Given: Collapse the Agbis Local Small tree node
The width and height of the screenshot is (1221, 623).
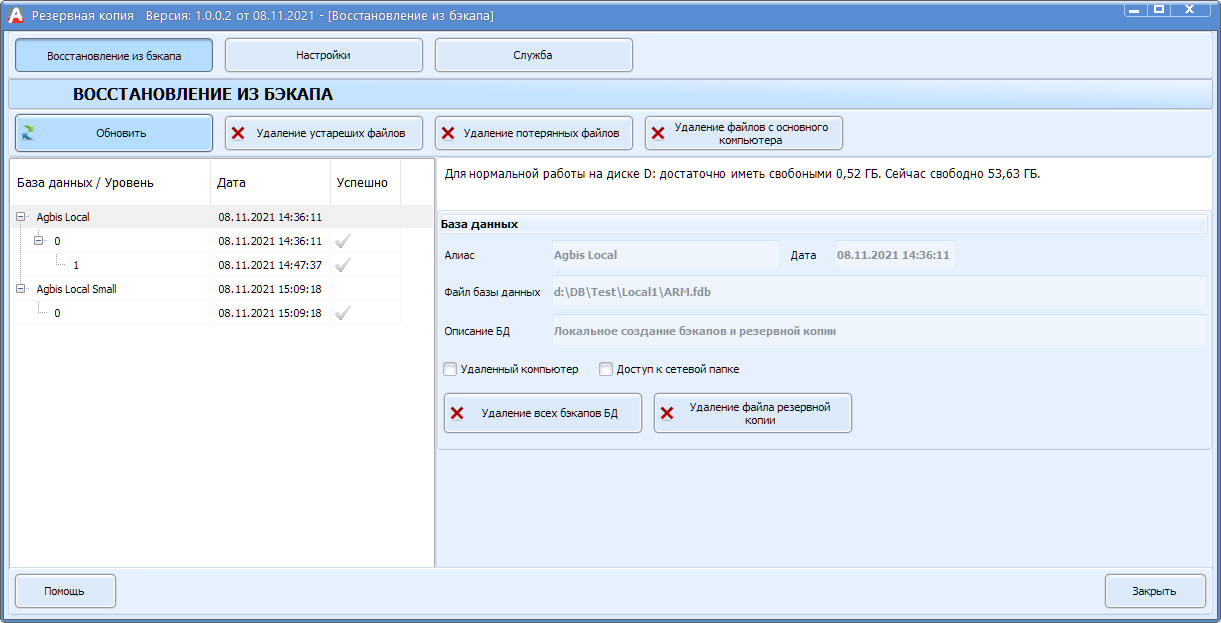Looking at the screenshot, I should click(22, 289).
